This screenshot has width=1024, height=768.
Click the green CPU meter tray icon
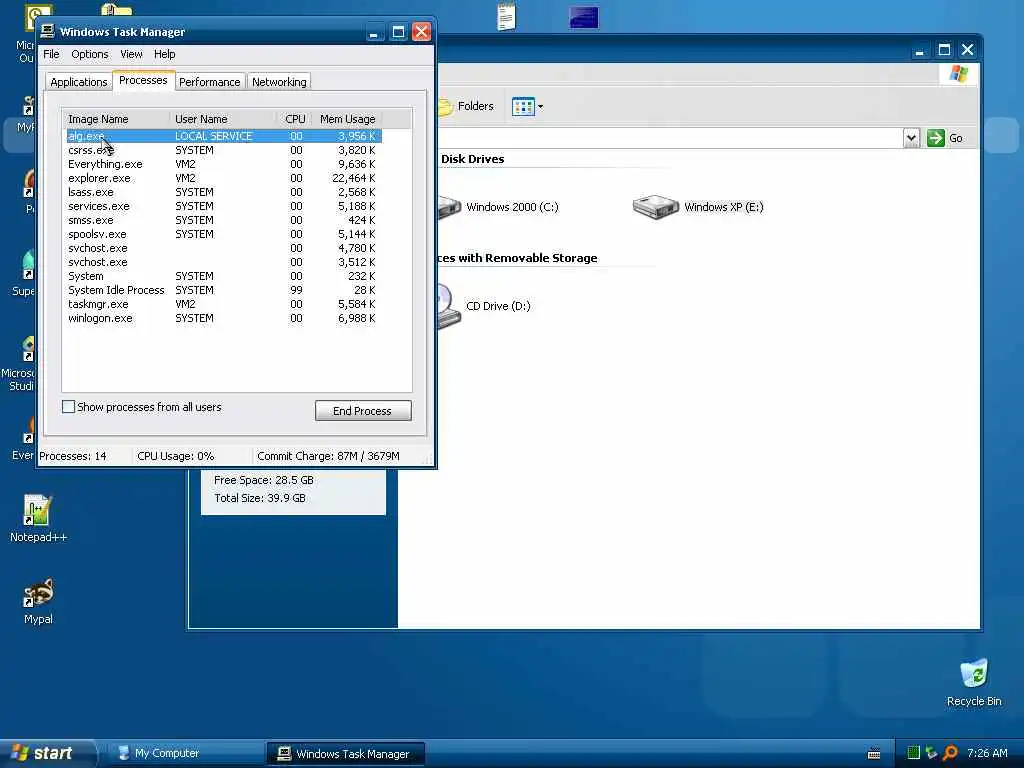[913, 753]
